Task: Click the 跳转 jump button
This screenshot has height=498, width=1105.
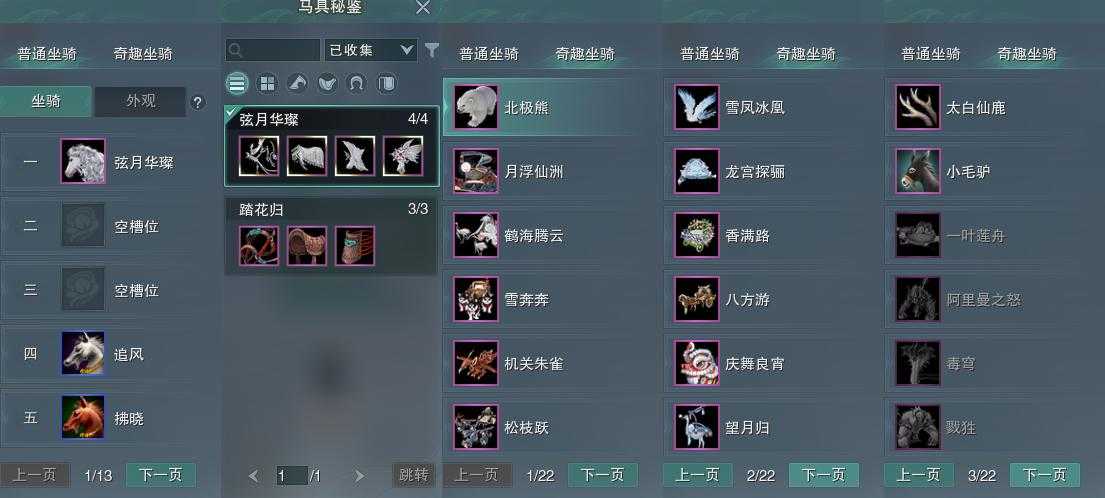Action: coord(414,475)
